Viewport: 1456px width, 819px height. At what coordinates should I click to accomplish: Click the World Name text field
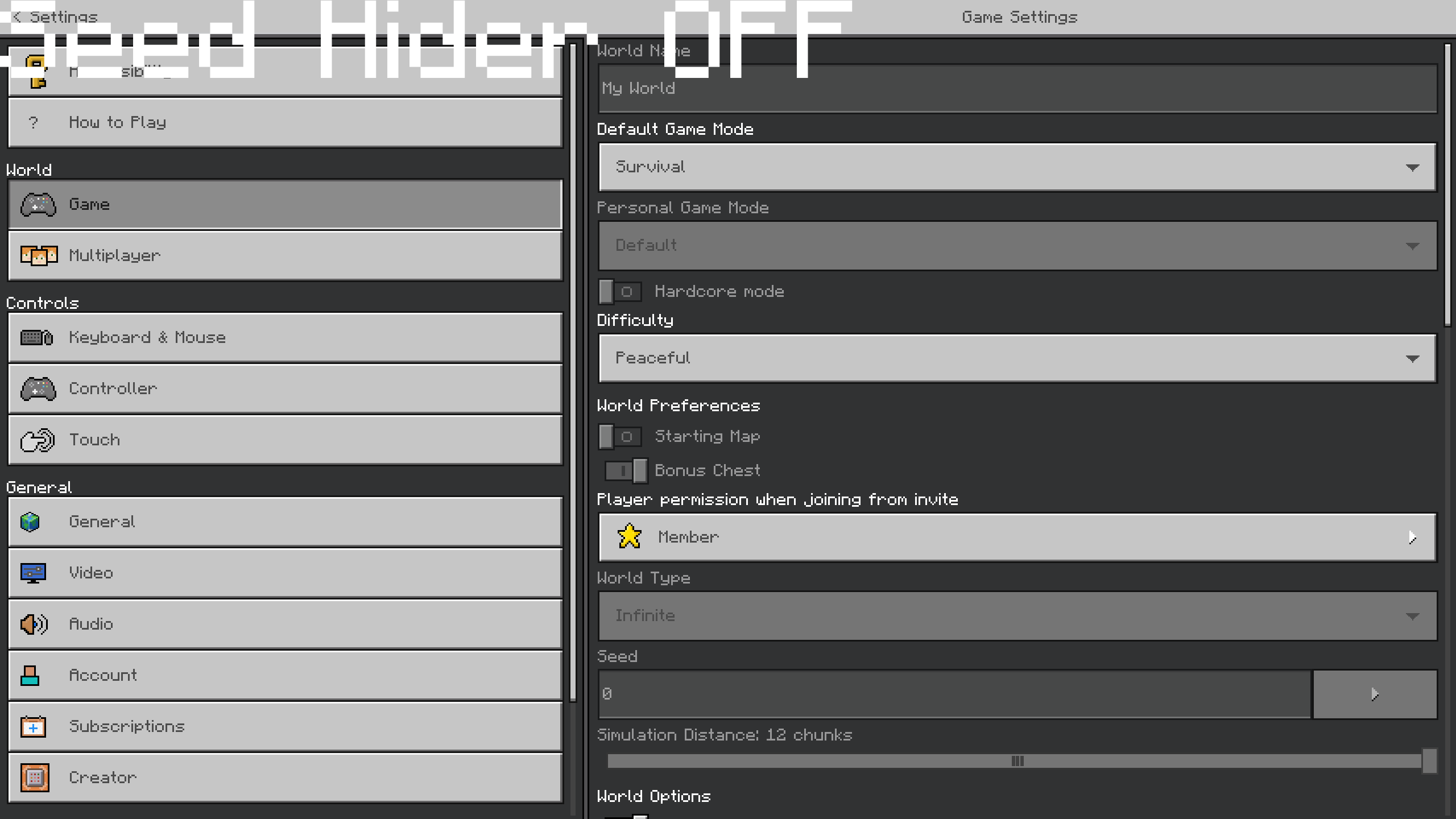click(1017, 89)
